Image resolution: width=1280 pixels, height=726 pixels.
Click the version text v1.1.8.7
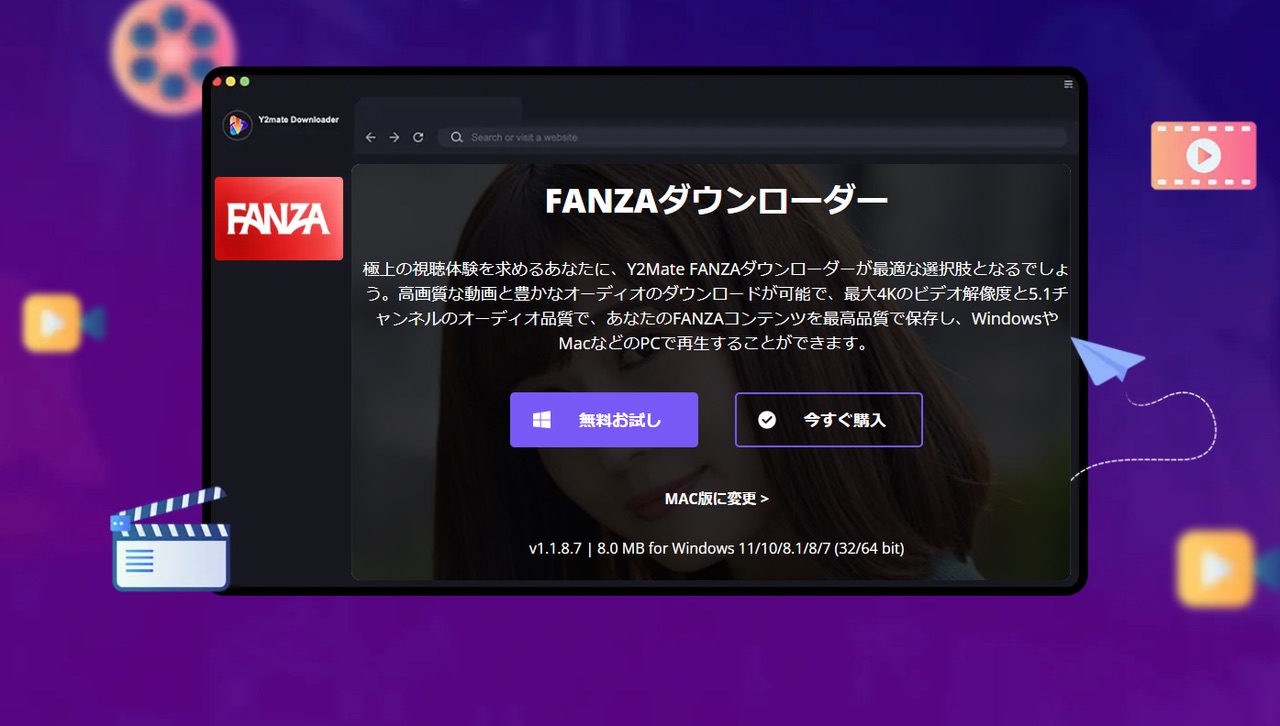(x=556, y=548)
